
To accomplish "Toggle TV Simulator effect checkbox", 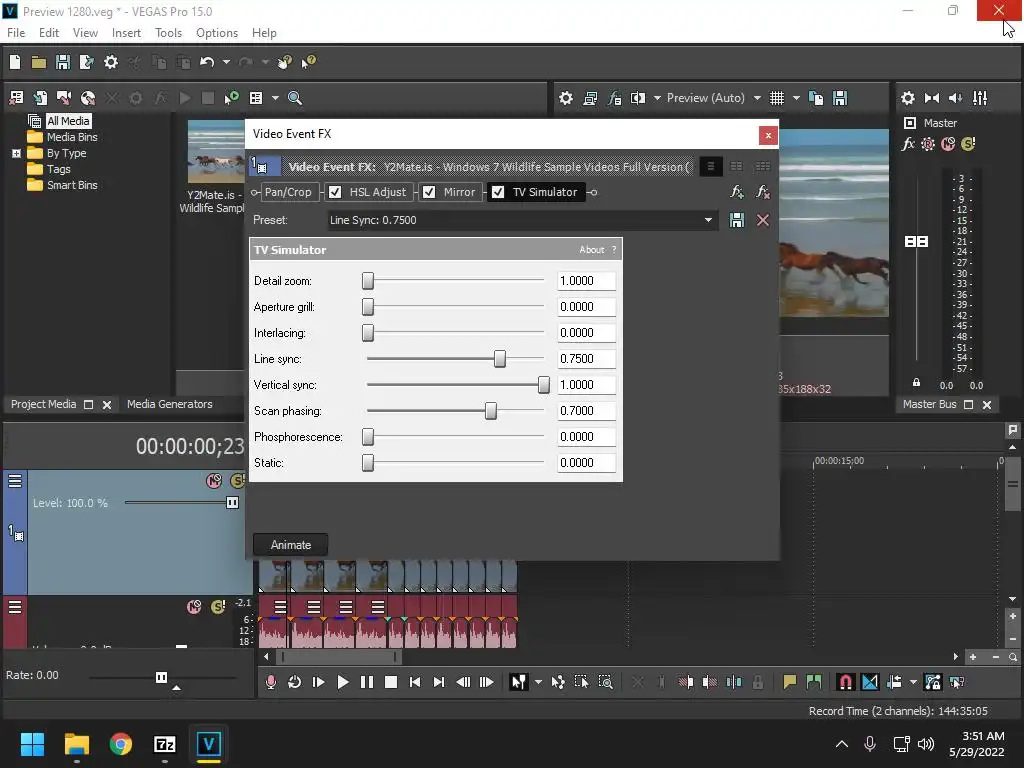I will 498,192.
